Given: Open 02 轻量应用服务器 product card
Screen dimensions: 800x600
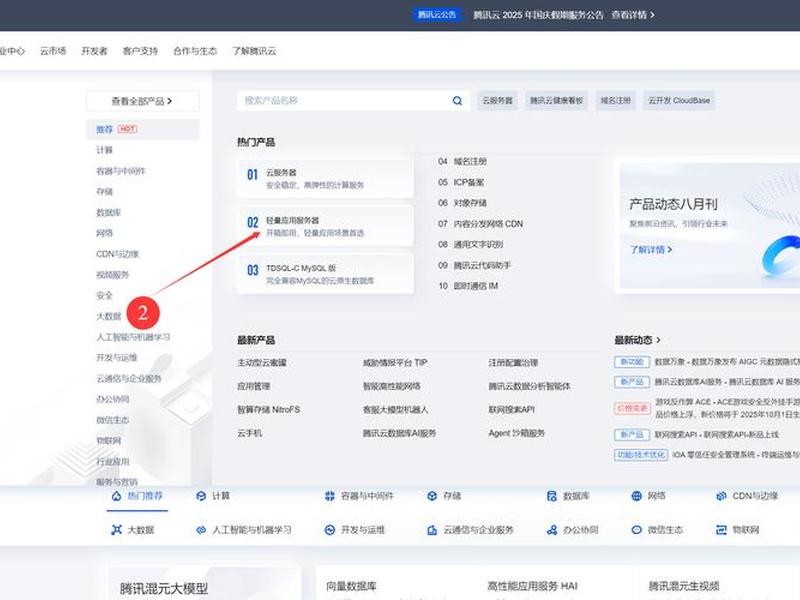Looking at the screenshot, I should (x=325, y=226).
